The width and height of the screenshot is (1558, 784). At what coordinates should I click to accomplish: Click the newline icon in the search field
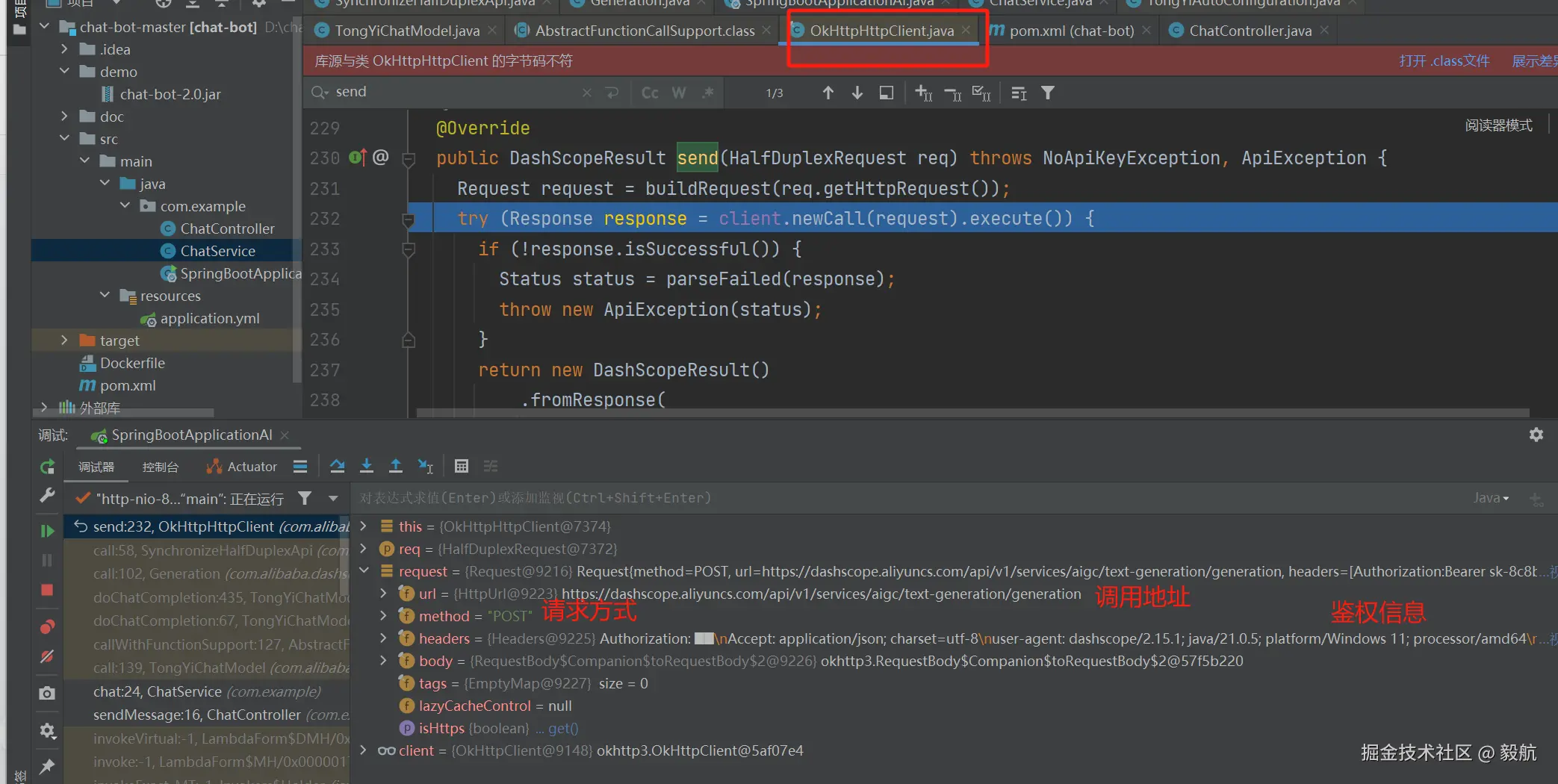[612, 93]
